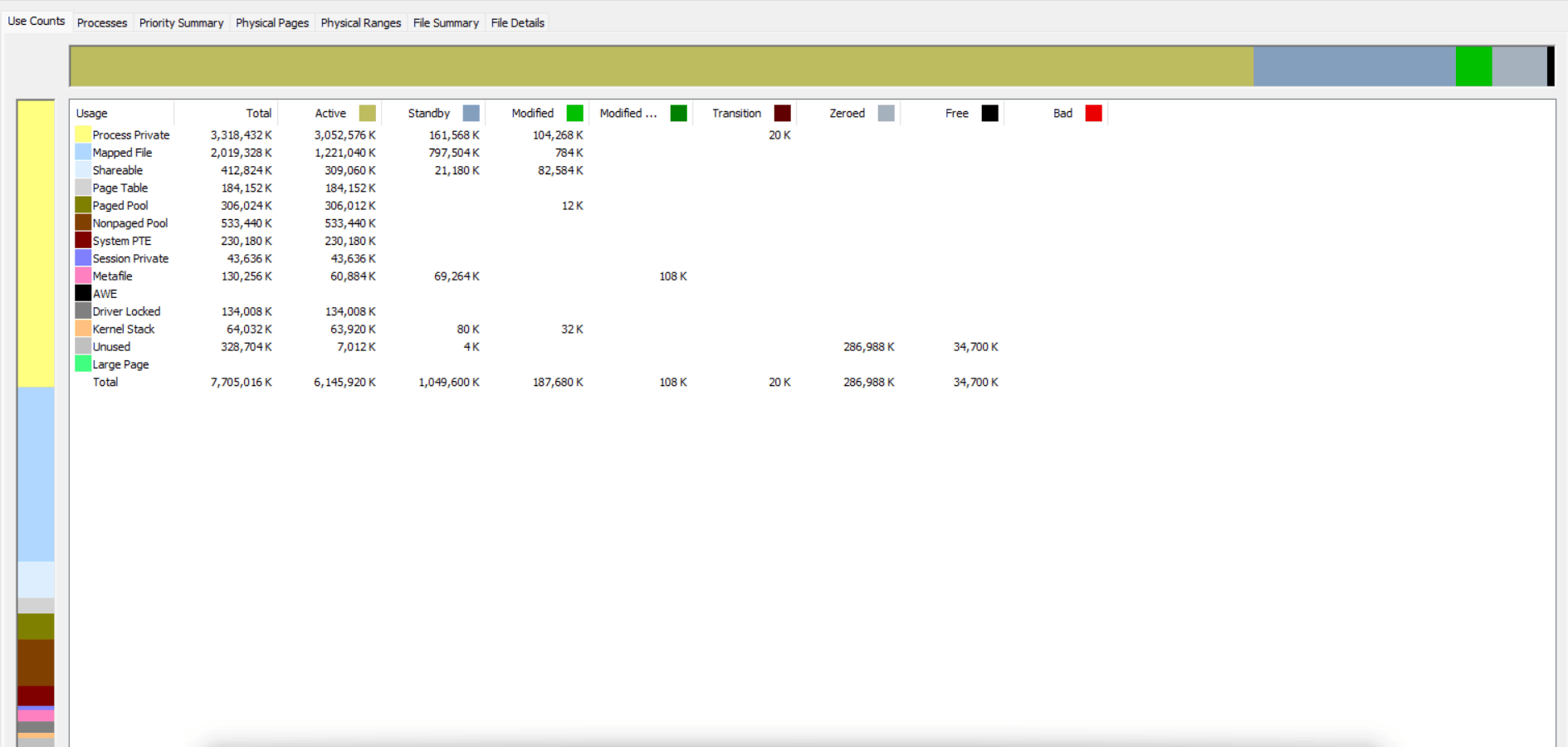Click the purple Session Private swatch
This screenshot has height=747, width=1568.
pyautogui.click(x=83, y=258)
